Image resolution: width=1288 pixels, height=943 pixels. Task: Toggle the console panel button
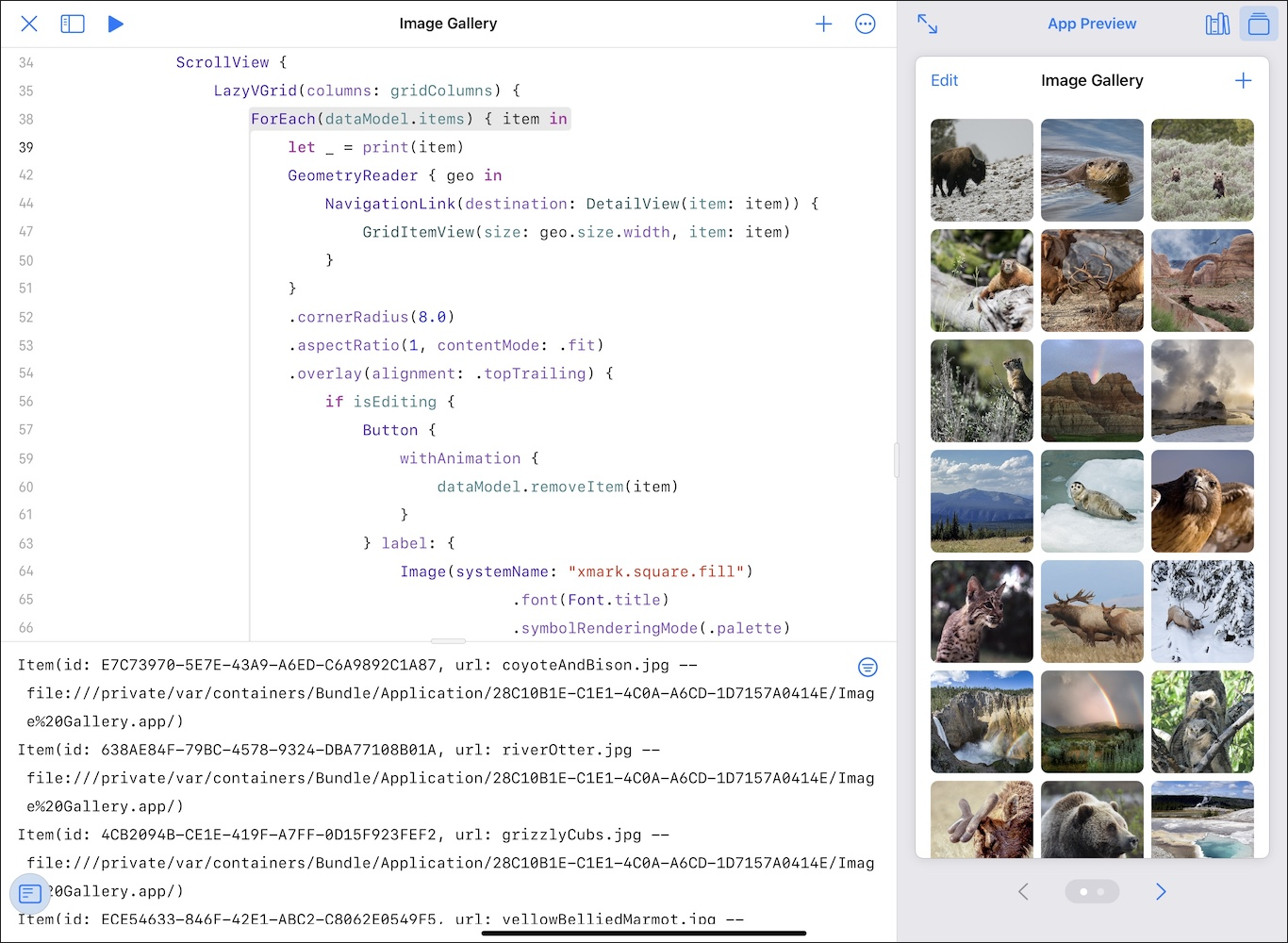[x=30, y=892]
